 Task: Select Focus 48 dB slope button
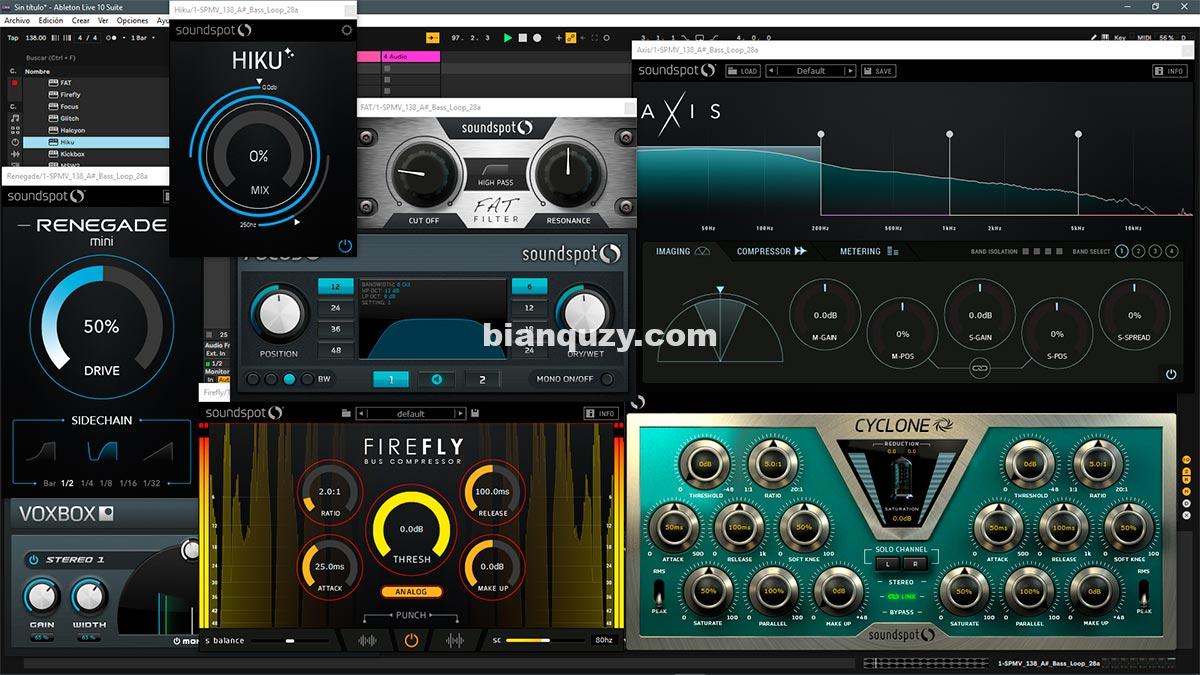[x=335, y=350]
